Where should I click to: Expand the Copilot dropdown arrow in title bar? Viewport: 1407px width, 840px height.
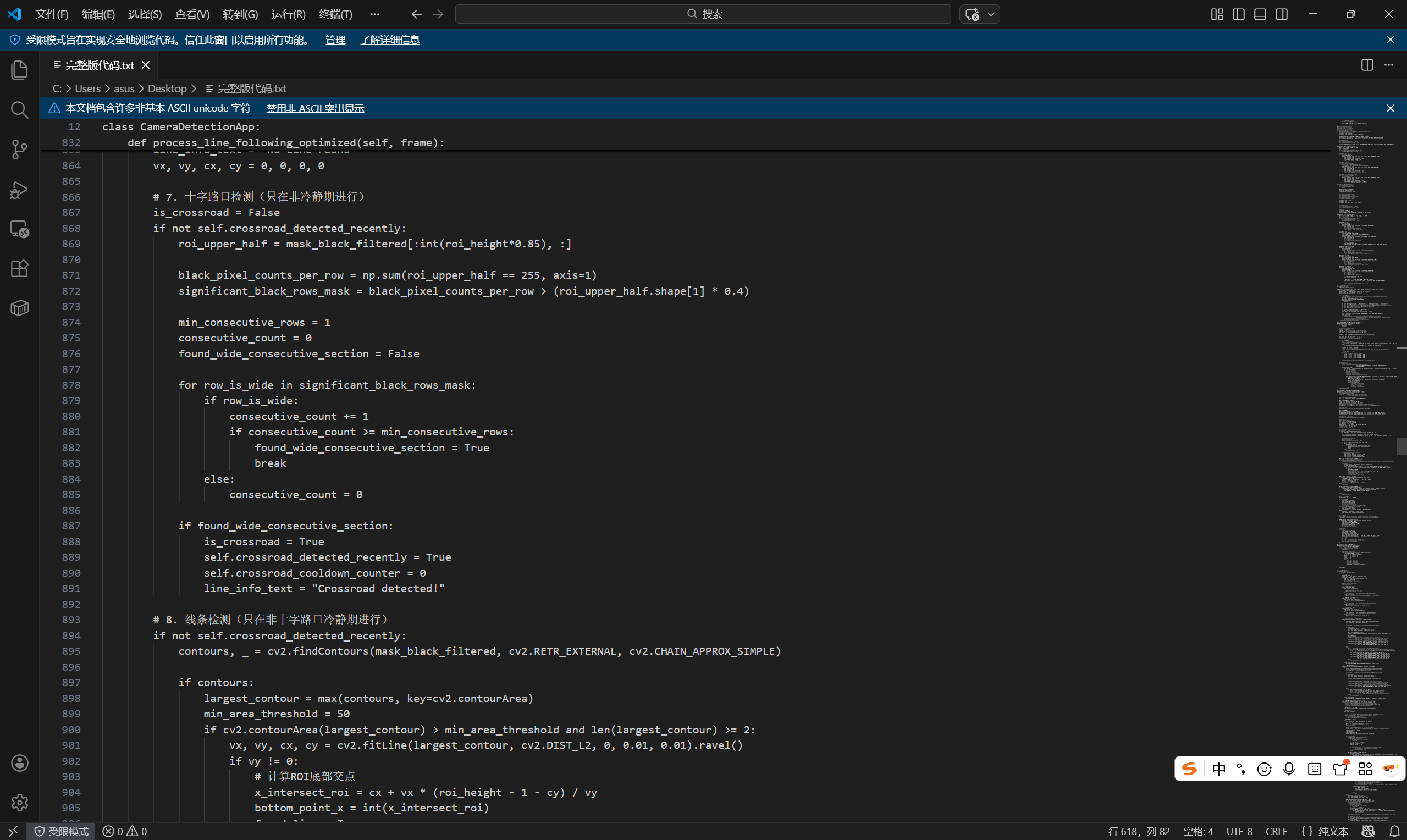[x=991, y=14]
